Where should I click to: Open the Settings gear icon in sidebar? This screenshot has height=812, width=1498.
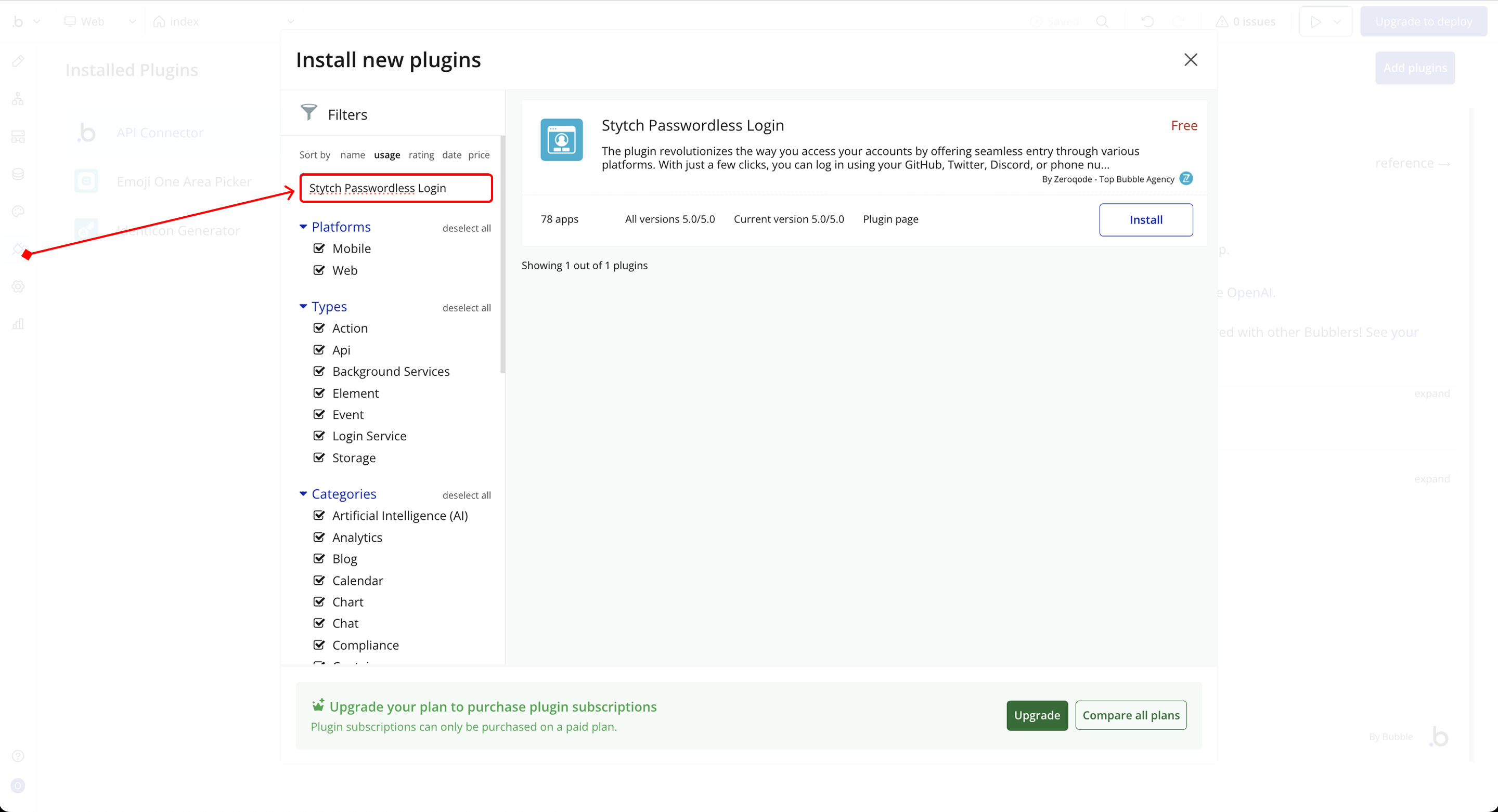pos(18,286)
